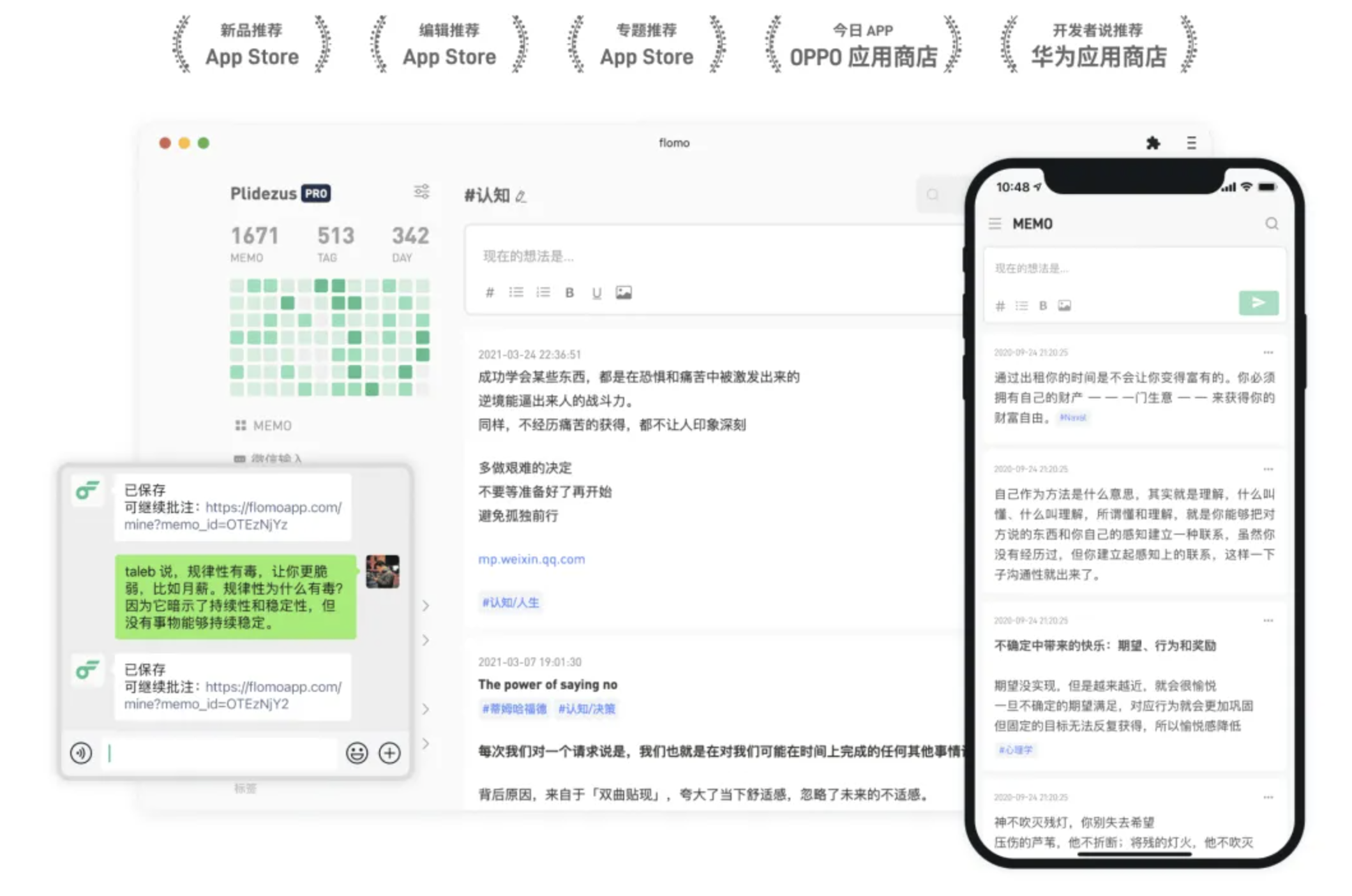Tap image icon in phone editor toolbar
Screen dimensions: 1352x896
(1064, 306)
